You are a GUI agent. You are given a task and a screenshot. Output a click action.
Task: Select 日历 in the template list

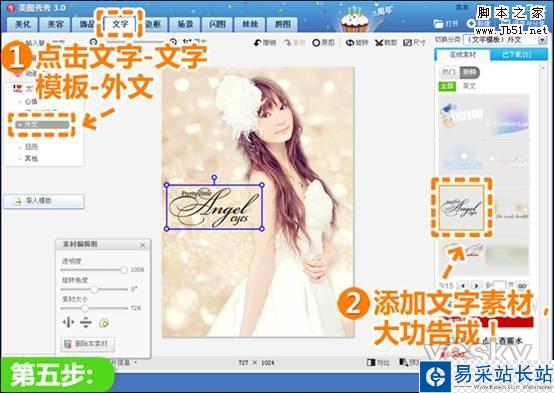(31, 147)
